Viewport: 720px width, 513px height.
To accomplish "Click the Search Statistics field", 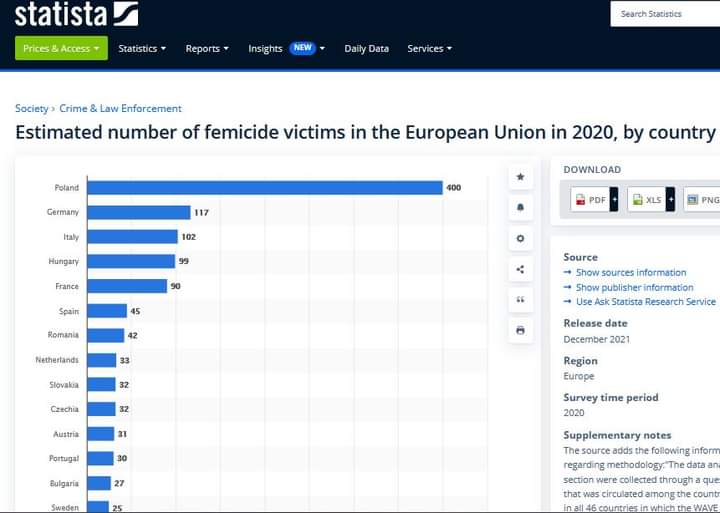I will [x=665, y=14].
